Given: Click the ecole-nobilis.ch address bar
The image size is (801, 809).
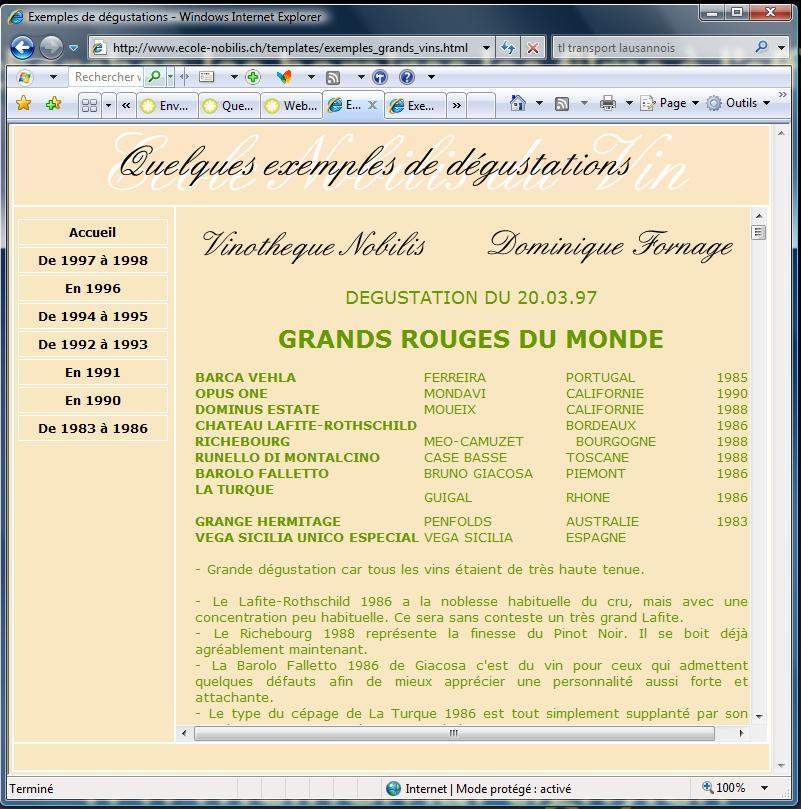Looking at the screenshot, I should [x=291, y=48].
